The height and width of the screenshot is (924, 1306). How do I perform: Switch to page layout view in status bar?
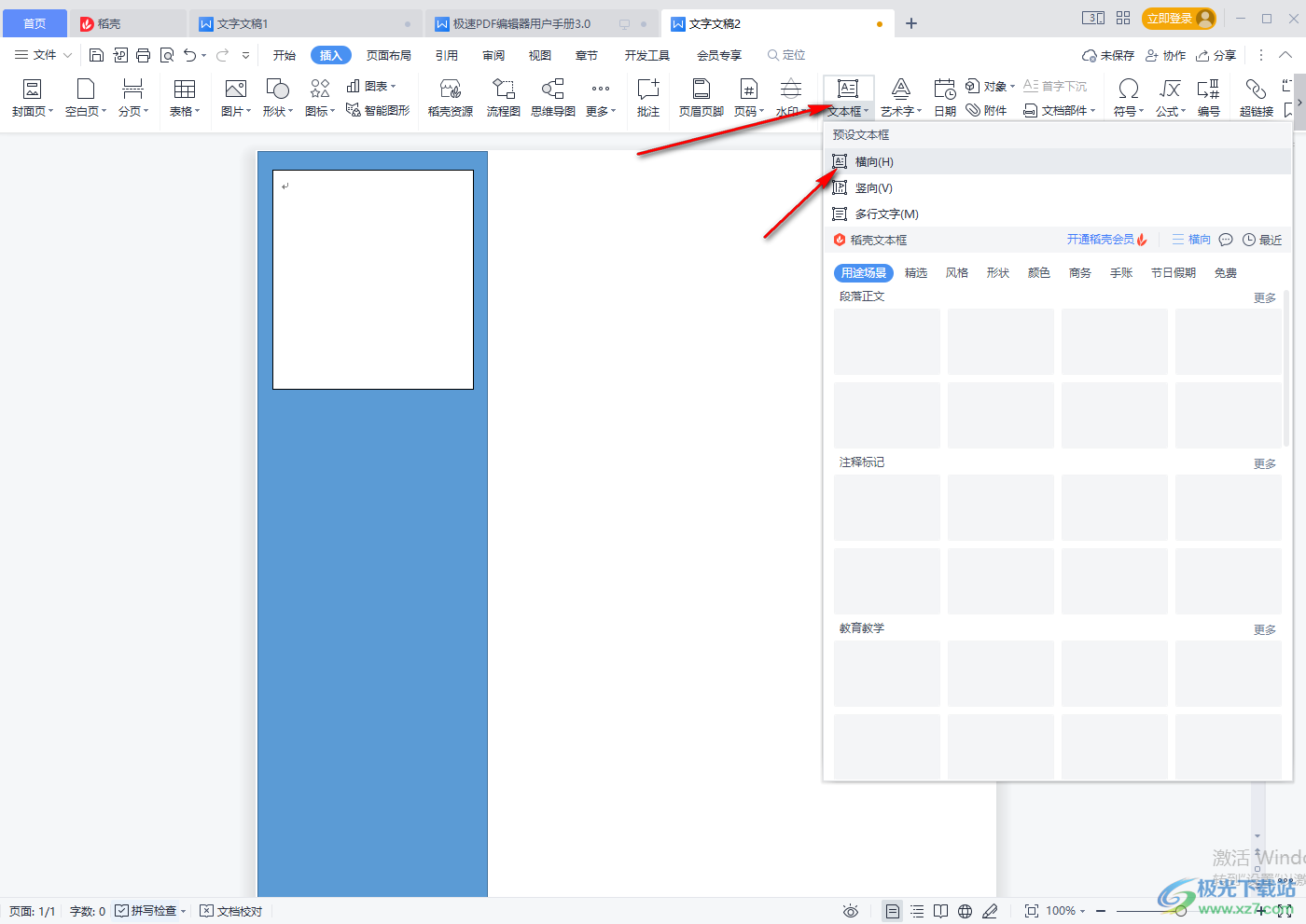(893, 911)
